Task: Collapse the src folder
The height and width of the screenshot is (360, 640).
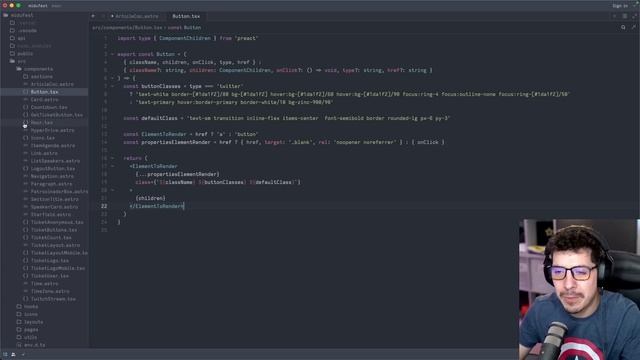Action: click(x=21, y=61)
